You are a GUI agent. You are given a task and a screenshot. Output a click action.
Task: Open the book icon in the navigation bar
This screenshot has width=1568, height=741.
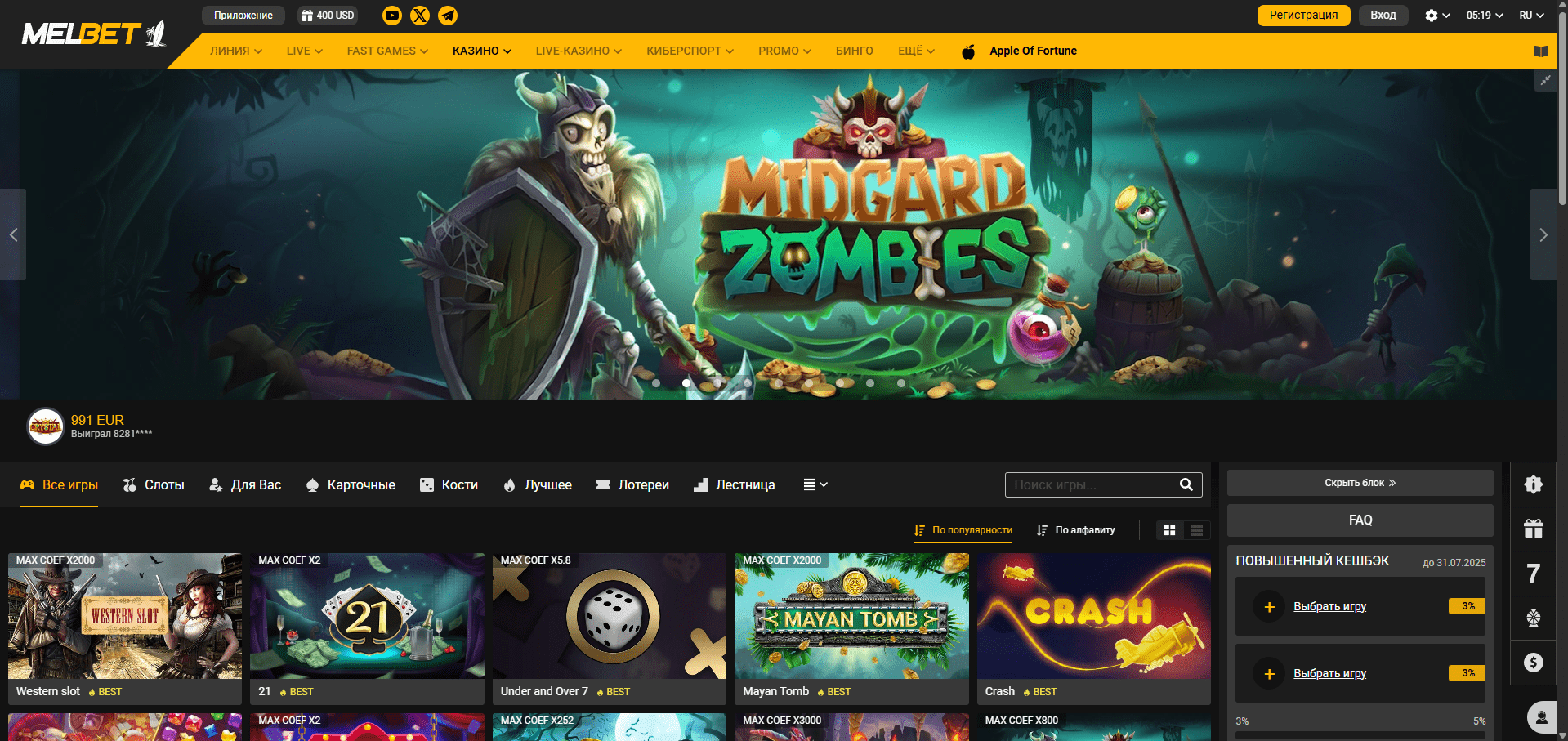pos(1541,51)
